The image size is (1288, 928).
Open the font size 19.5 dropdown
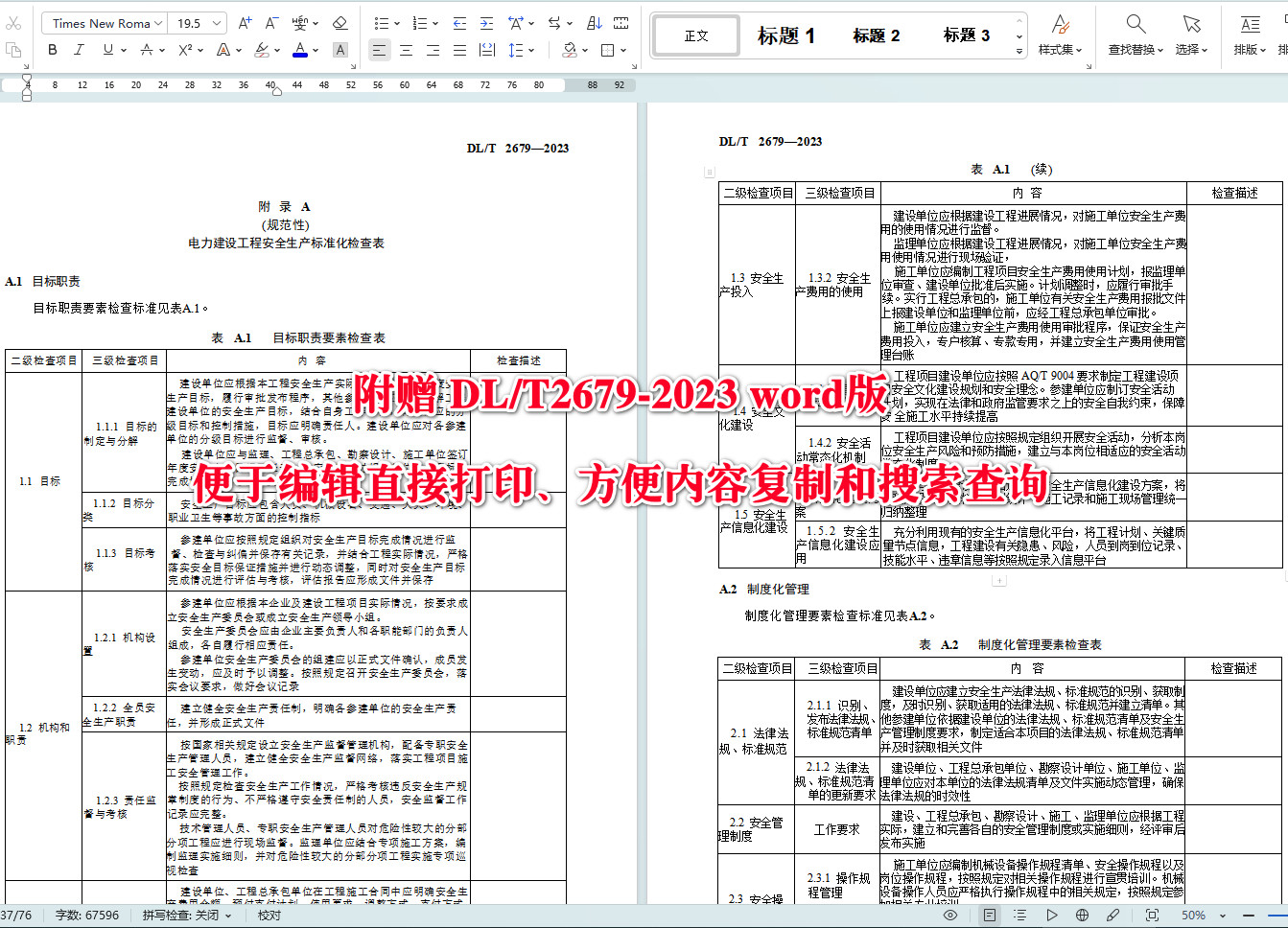pos(218,23)
